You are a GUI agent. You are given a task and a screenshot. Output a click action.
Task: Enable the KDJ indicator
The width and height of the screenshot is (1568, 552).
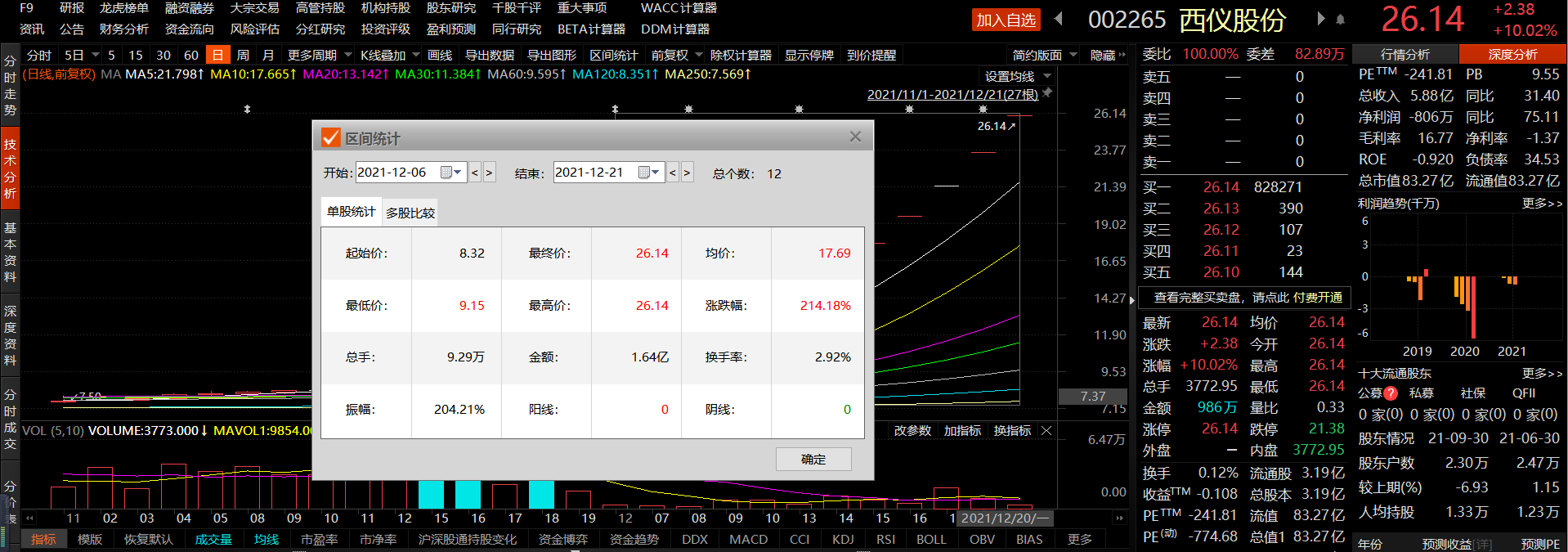click(843, 540)
